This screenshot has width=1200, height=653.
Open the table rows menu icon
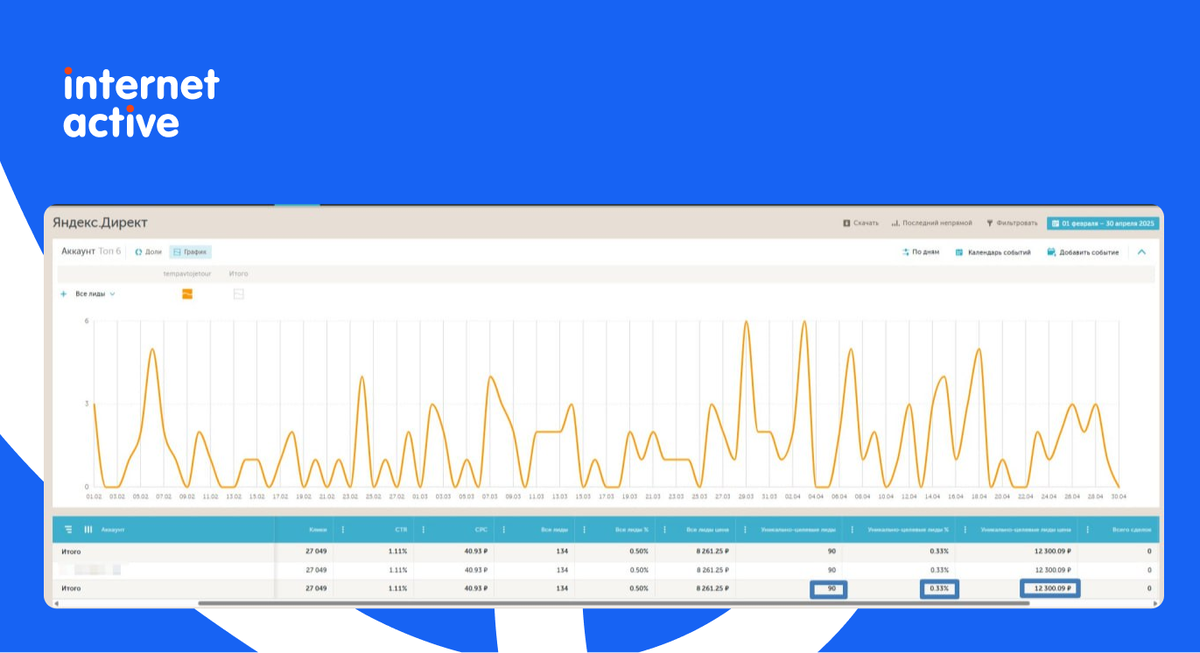[68, 530]
